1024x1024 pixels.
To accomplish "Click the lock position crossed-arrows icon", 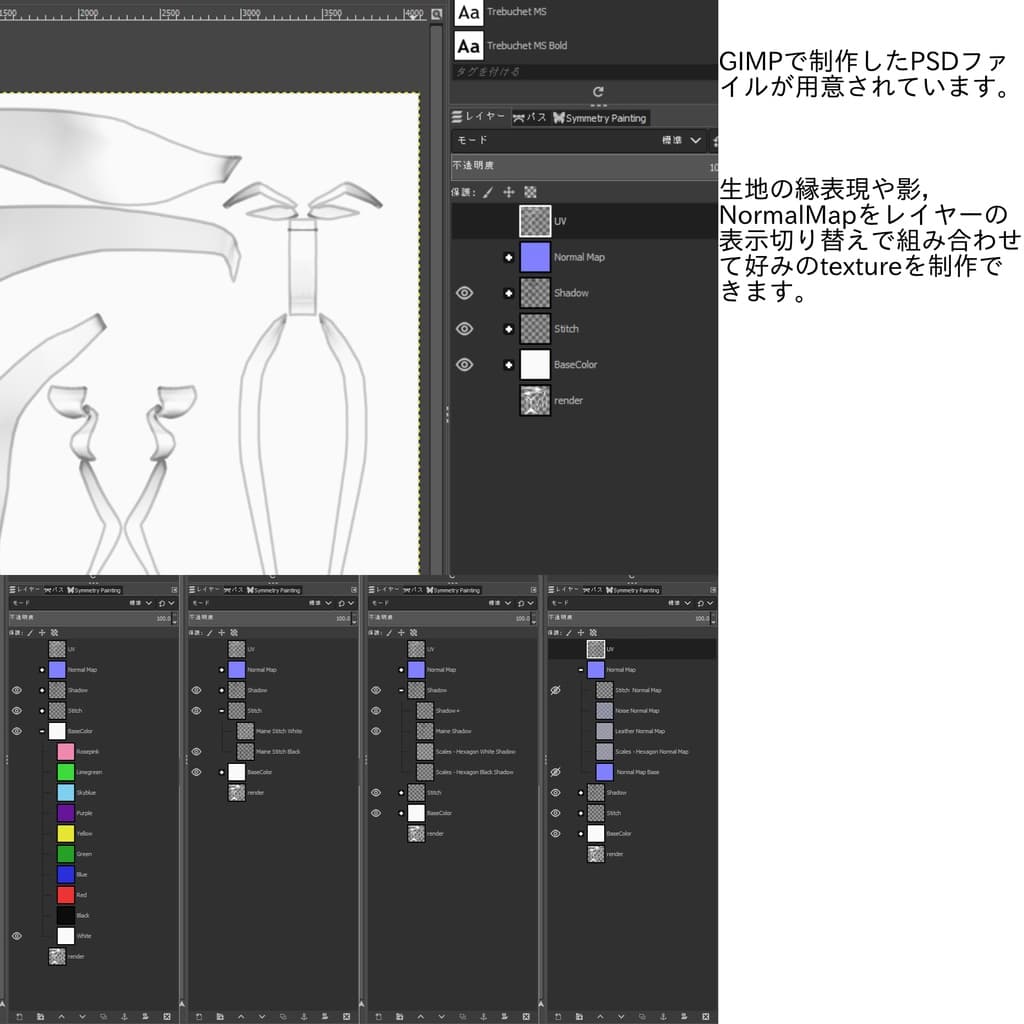I will coord(508,190).
